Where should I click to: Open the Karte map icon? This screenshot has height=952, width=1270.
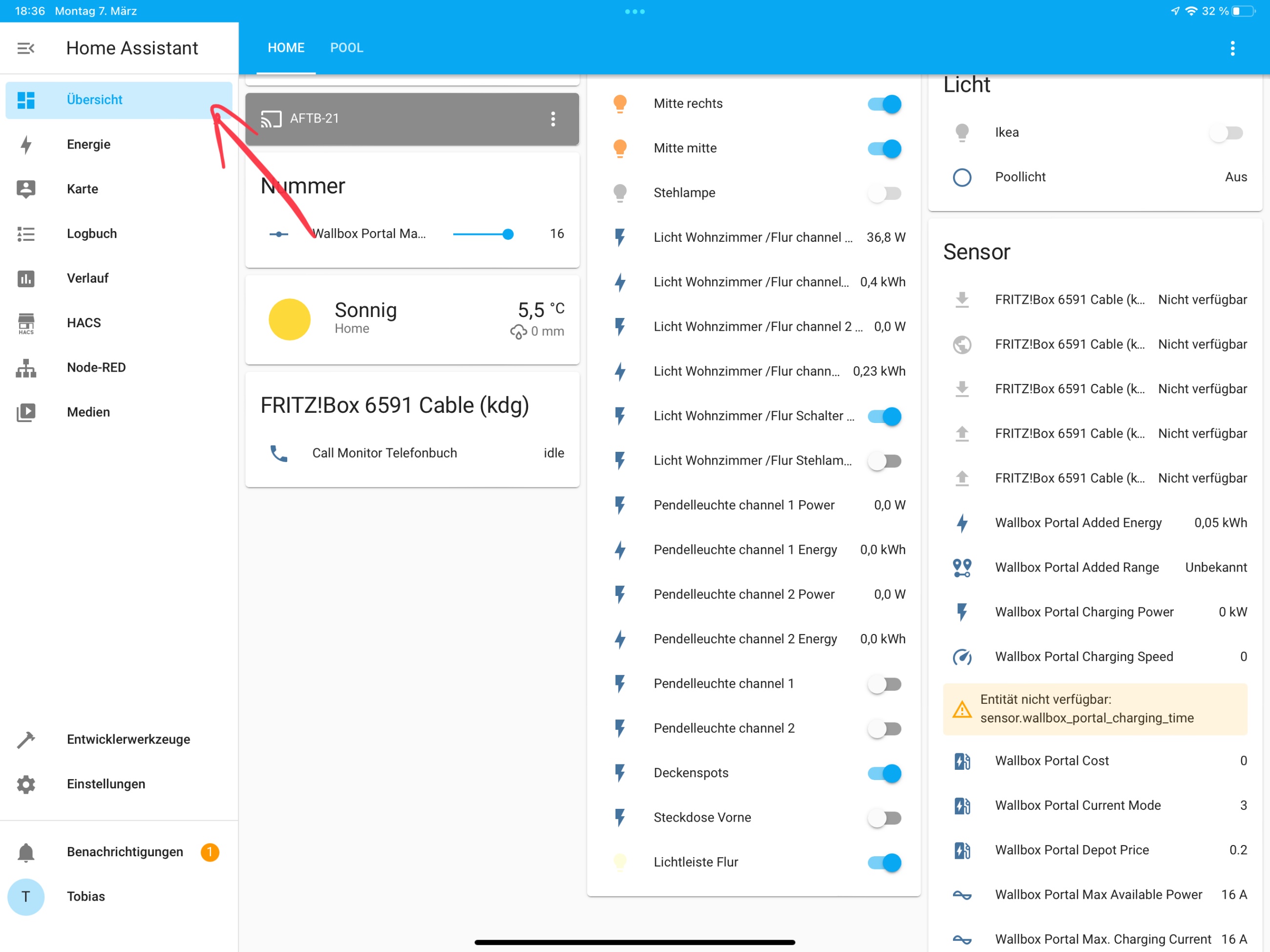(x=26, y=189)
